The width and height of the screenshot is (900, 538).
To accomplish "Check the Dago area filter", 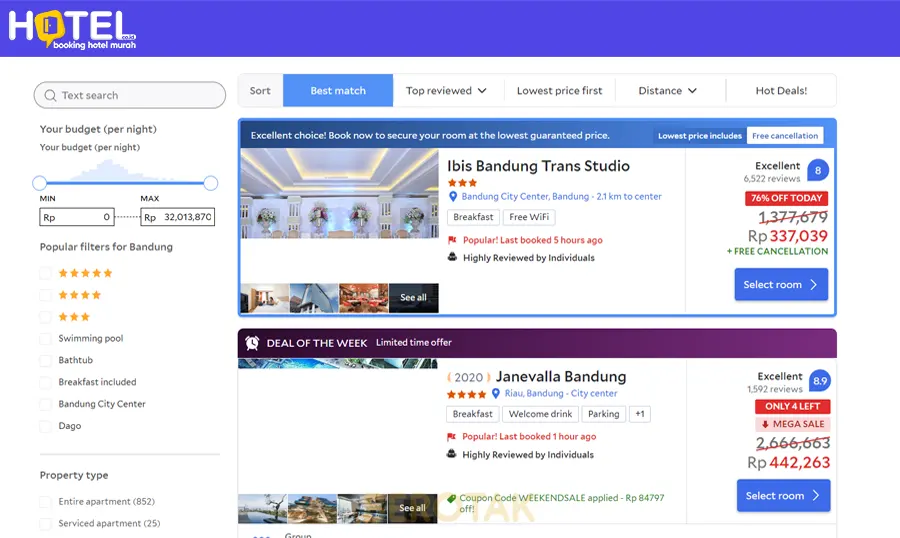I will click(x=45, y=426).
